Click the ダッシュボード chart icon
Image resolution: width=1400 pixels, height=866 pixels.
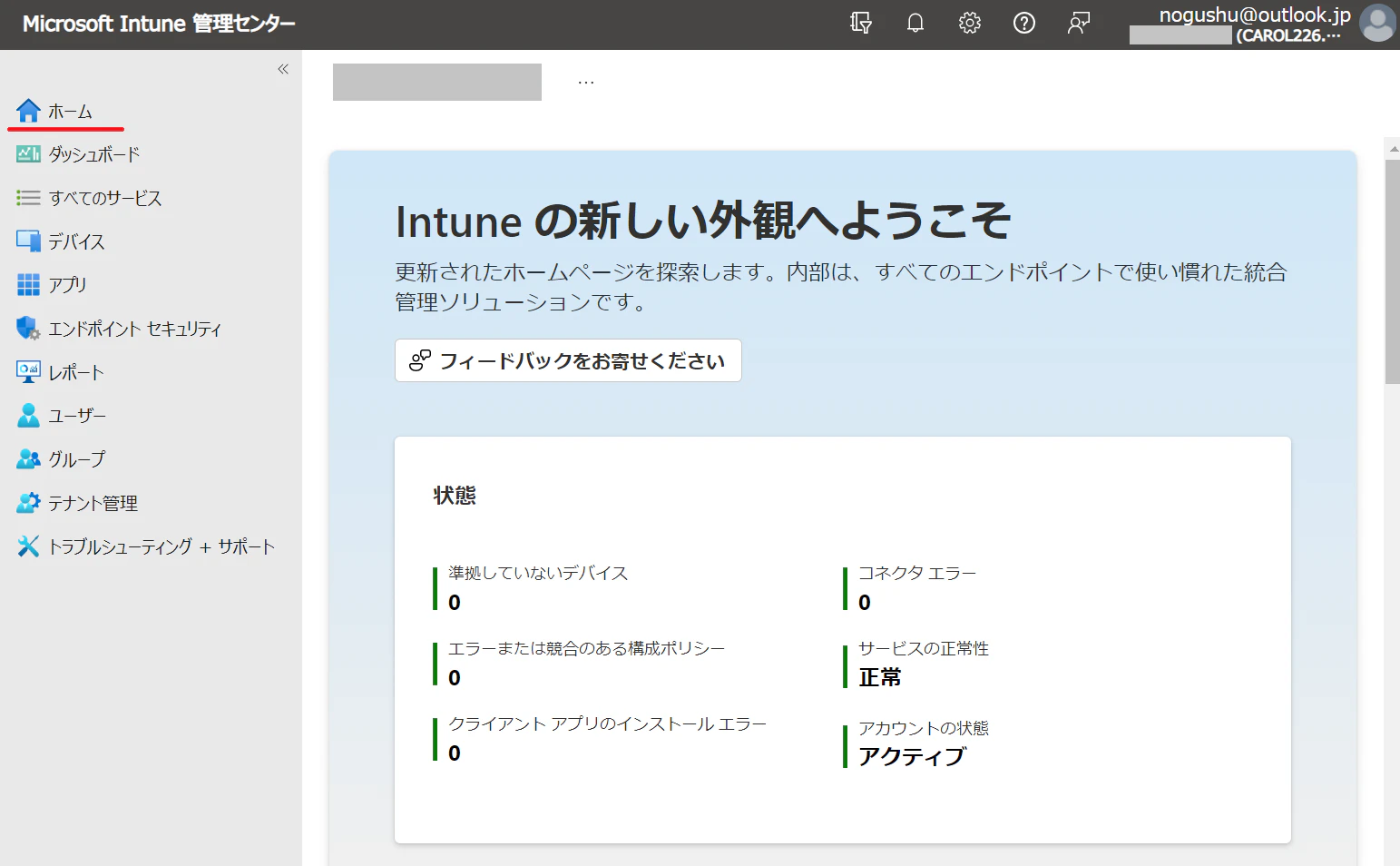28,154
